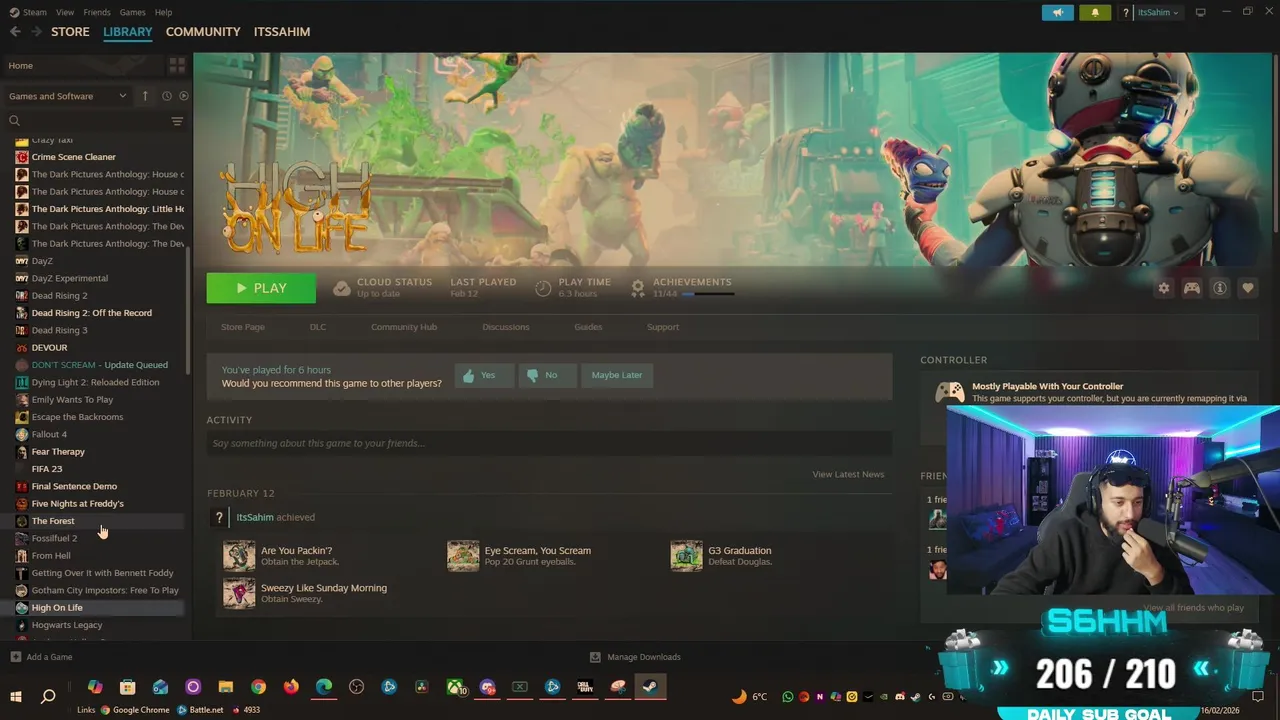The width and height of the screenshot is (1280, 720).
Task: Open Windows Start menu
Action: pos(15,696)
